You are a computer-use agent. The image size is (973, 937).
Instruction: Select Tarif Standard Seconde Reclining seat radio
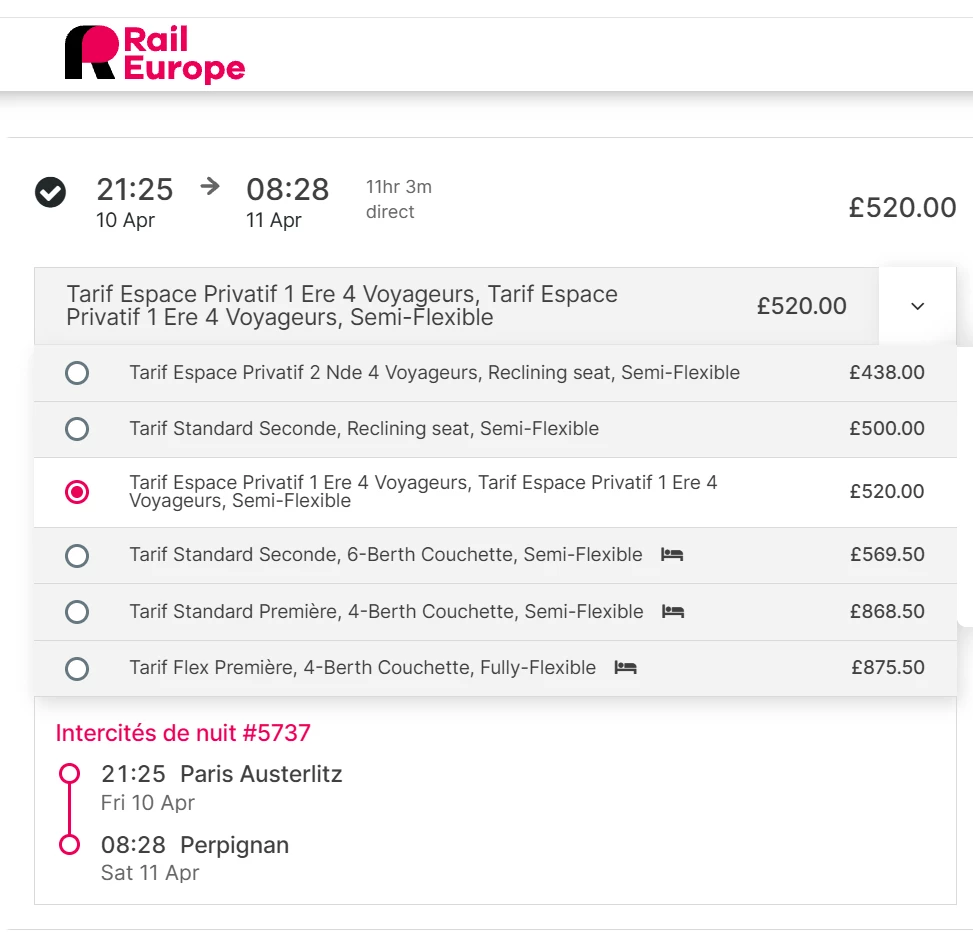pyautogui.click(x=77, y=429)
